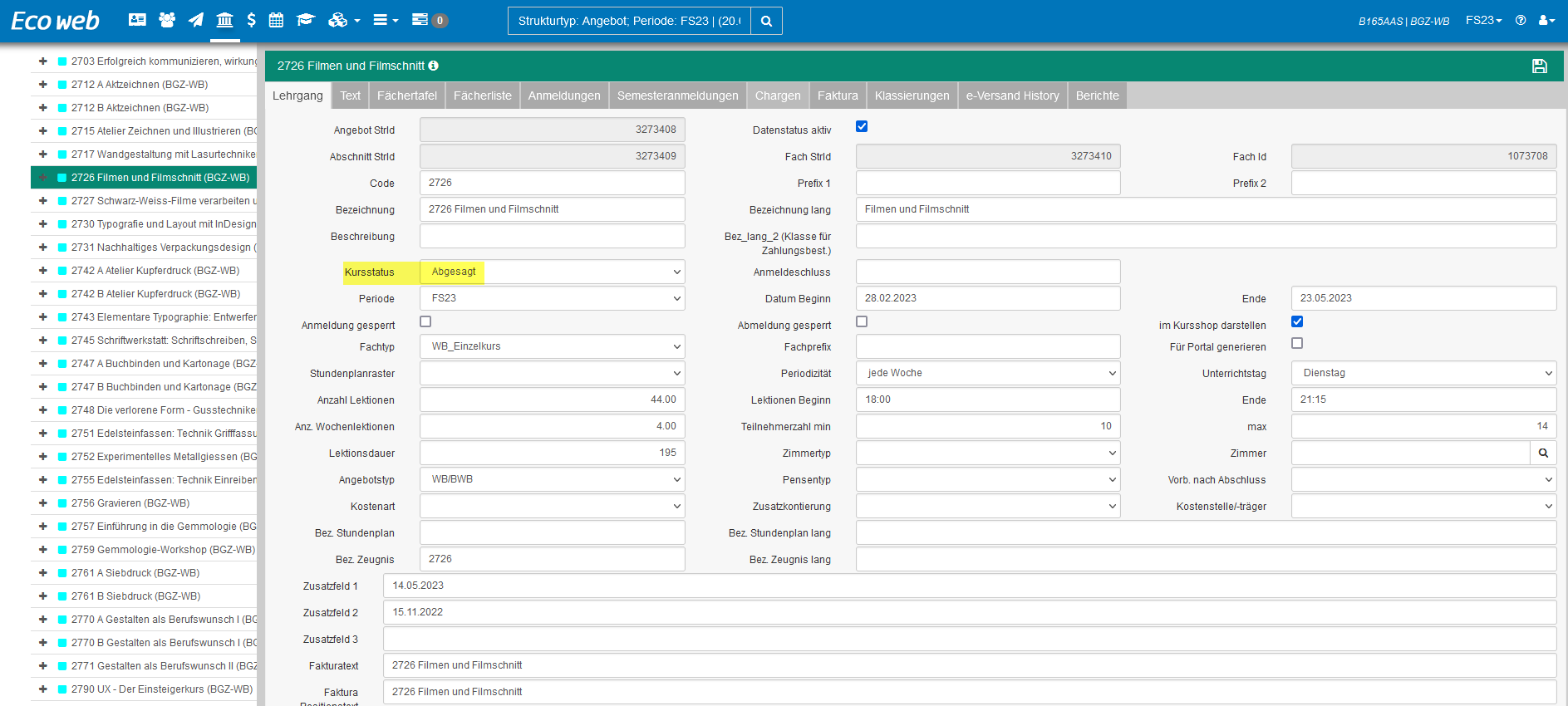This screenshot has height=706, width=1568.
Task: Select 2752 Experimentelles Metallgiessen in tree
Action: 164,457
